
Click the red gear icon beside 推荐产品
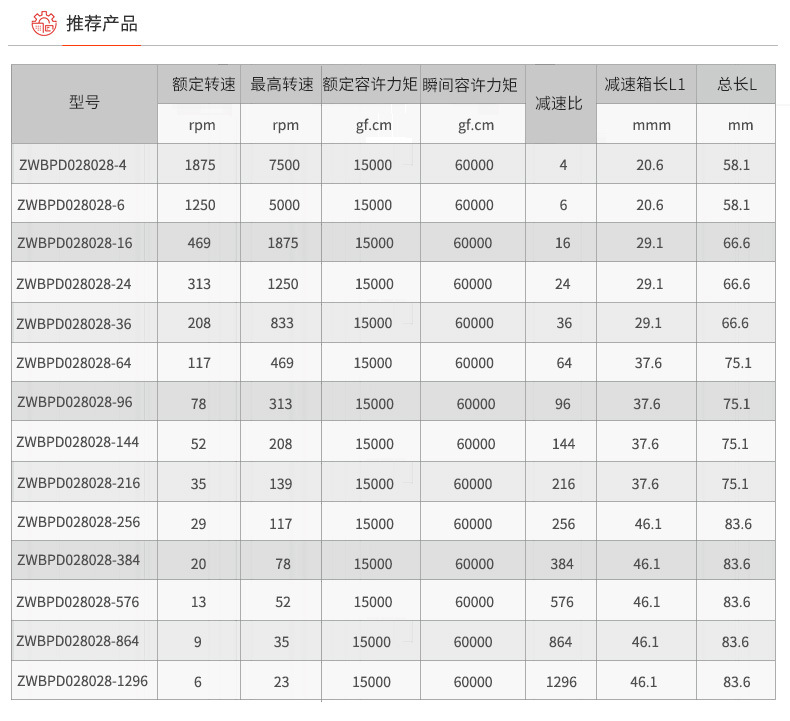pos(44,24)
